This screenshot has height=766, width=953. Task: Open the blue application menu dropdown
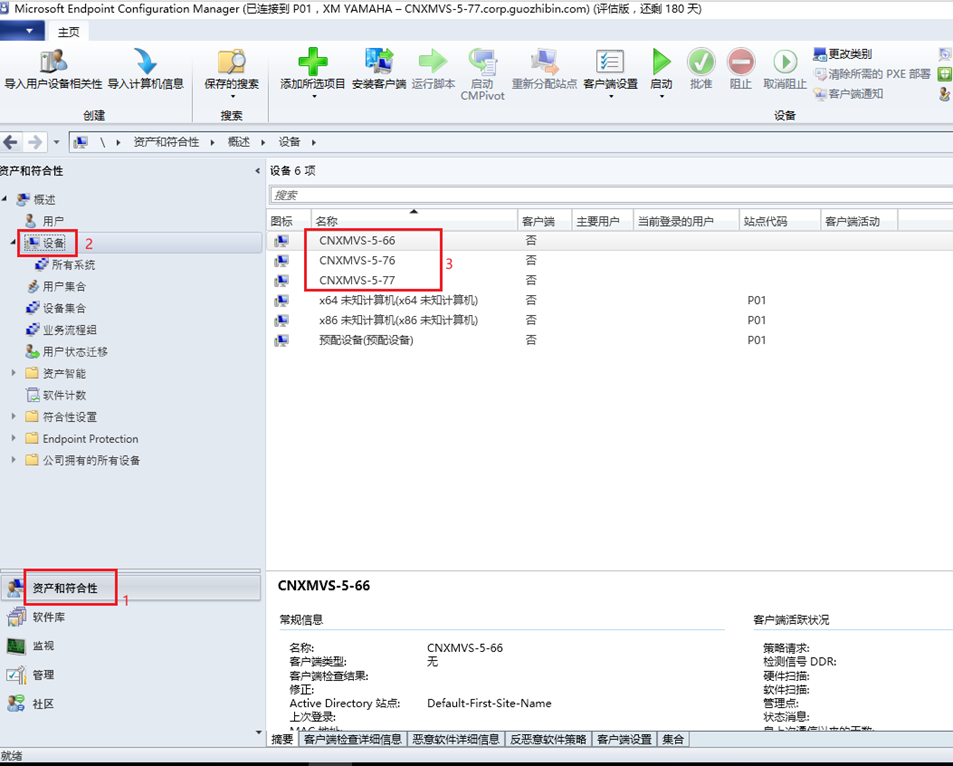(x=22, y=31)
